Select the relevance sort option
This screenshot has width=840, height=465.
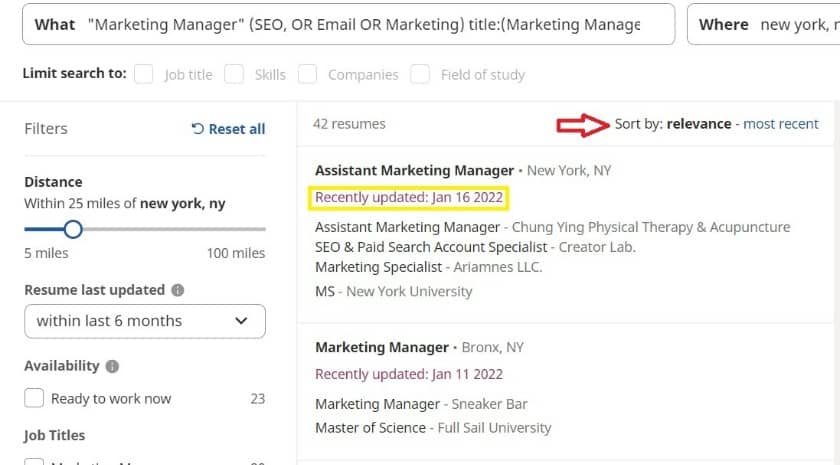tap(699, 124)
